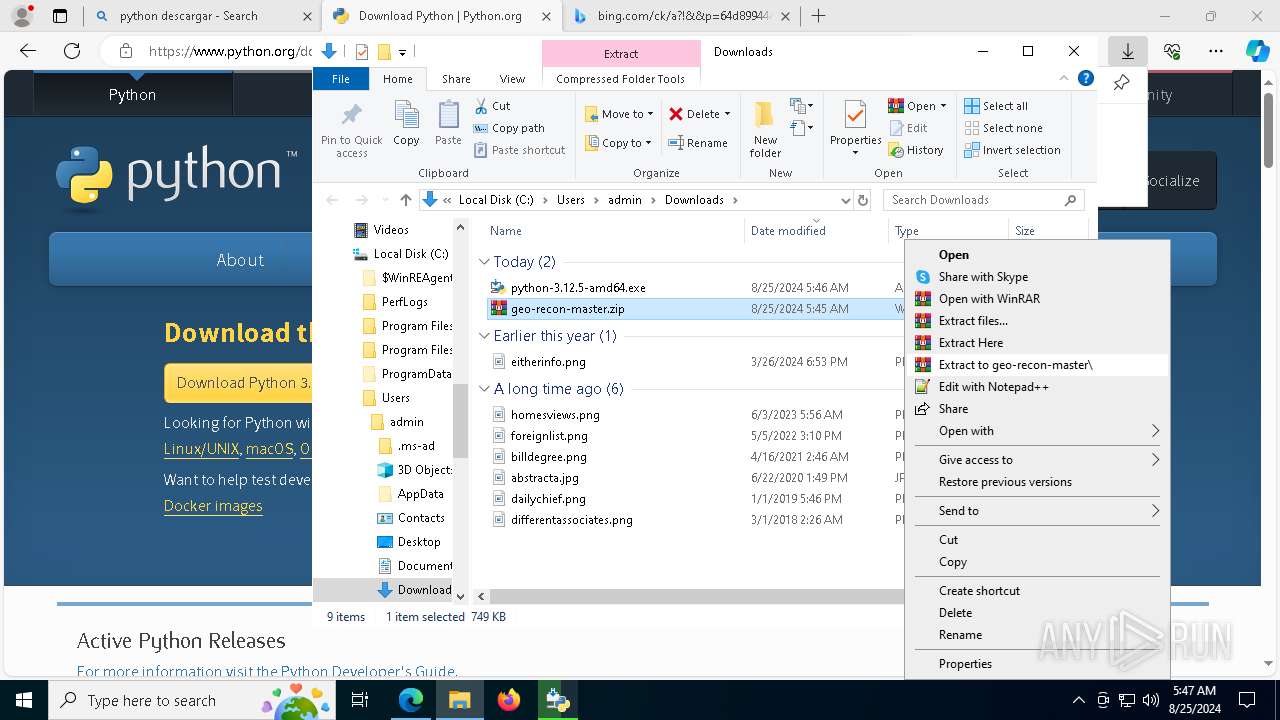Click the browser Downloads toolbar icon
Viewport: 1280px width, 720px height.
1127,51
